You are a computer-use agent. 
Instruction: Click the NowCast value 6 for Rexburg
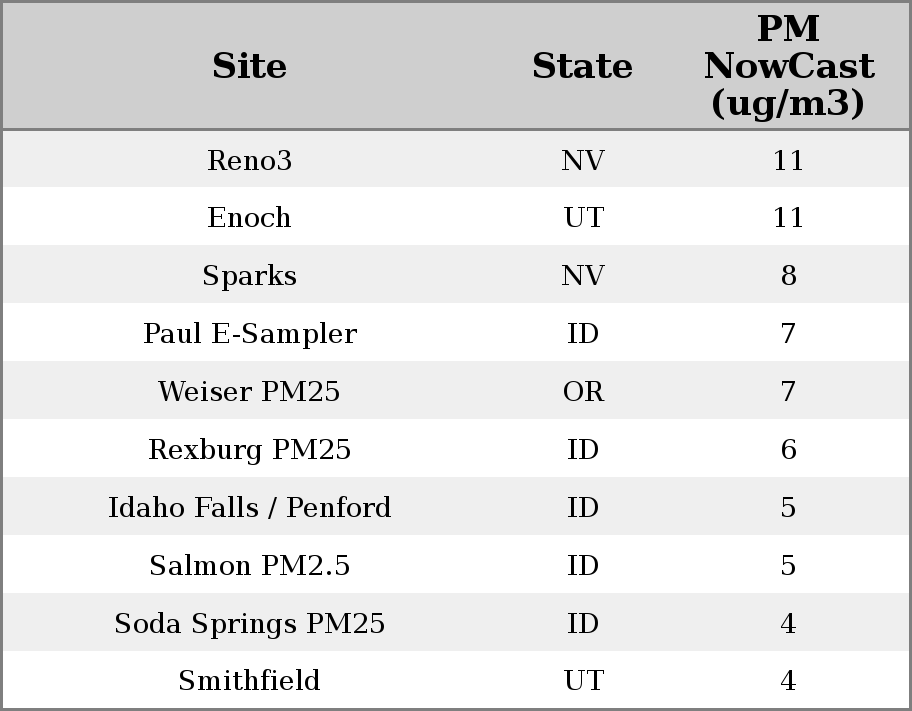788,450
